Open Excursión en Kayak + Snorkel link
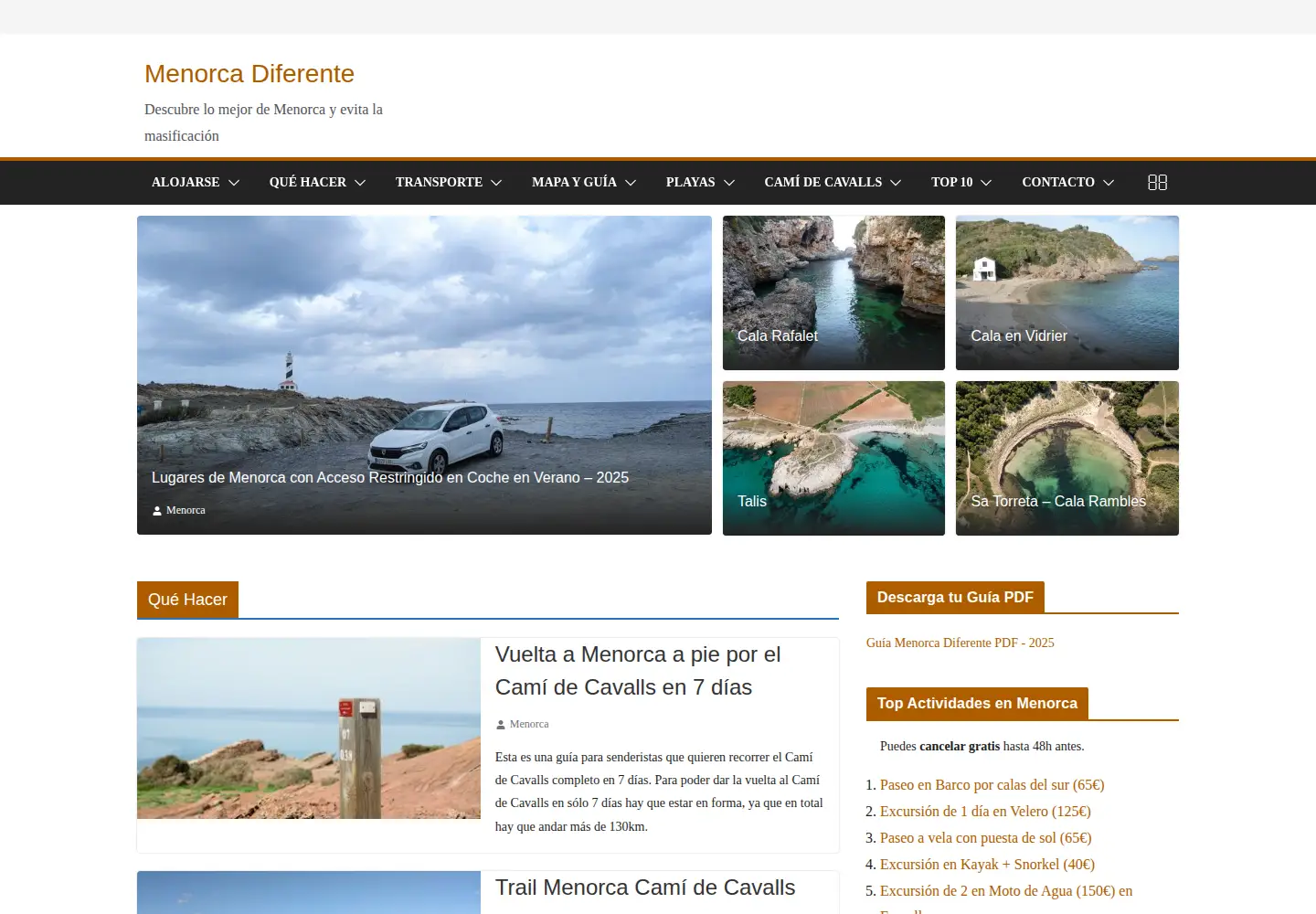This screenshot has height=914, width=1316. click(x=987, y=864)
